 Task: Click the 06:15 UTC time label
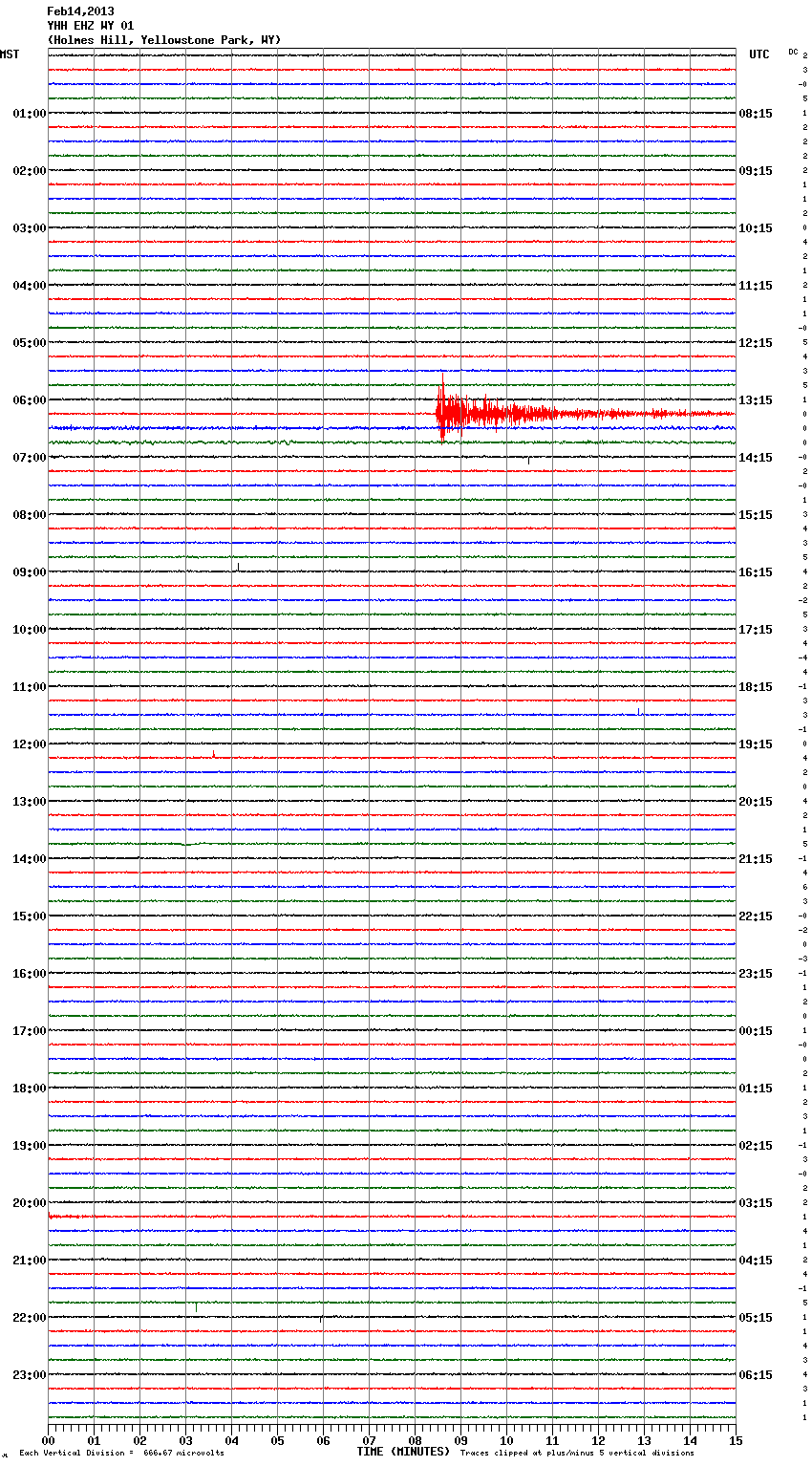[x=756, y=1375]
